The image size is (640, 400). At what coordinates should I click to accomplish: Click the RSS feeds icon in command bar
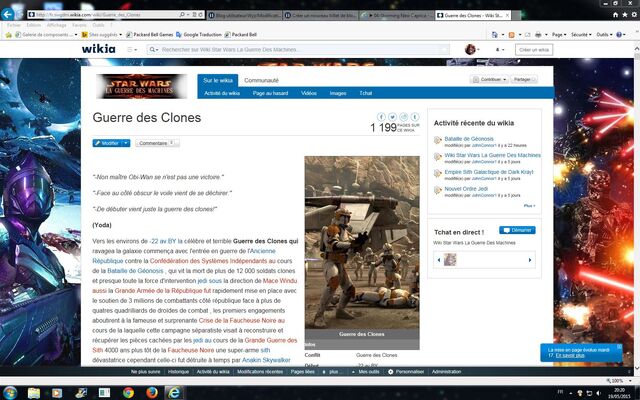511,35
